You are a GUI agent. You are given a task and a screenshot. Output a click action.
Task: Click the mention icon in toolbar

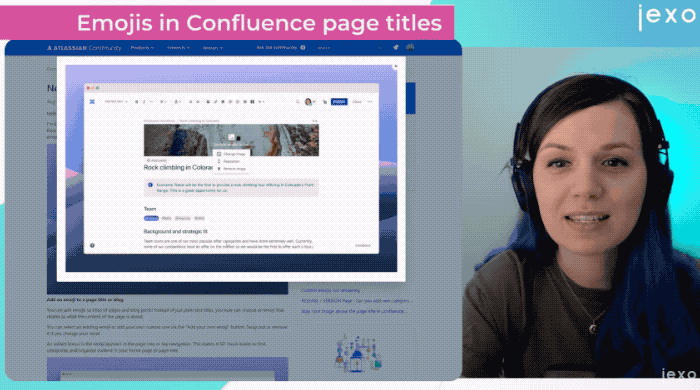click(230, 102)
